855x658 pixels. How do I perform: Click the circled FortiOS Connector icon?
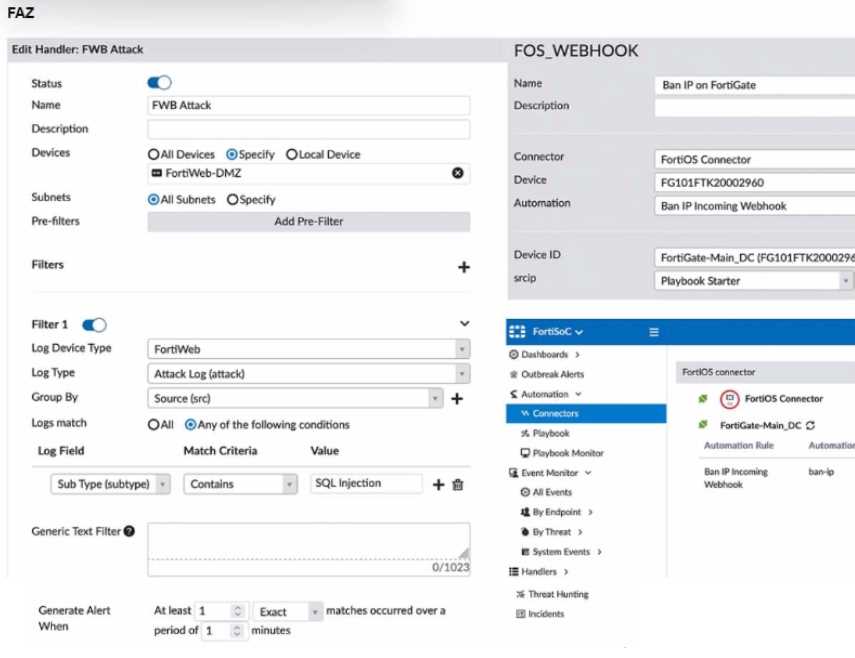tap(730, 399)
